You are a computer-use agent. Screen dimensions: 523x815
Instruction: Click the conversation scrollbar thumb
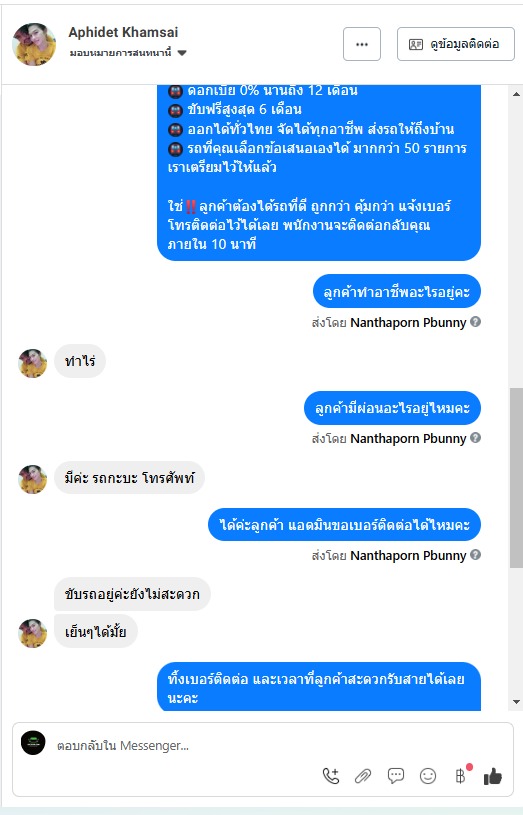[x=516, y=477]
